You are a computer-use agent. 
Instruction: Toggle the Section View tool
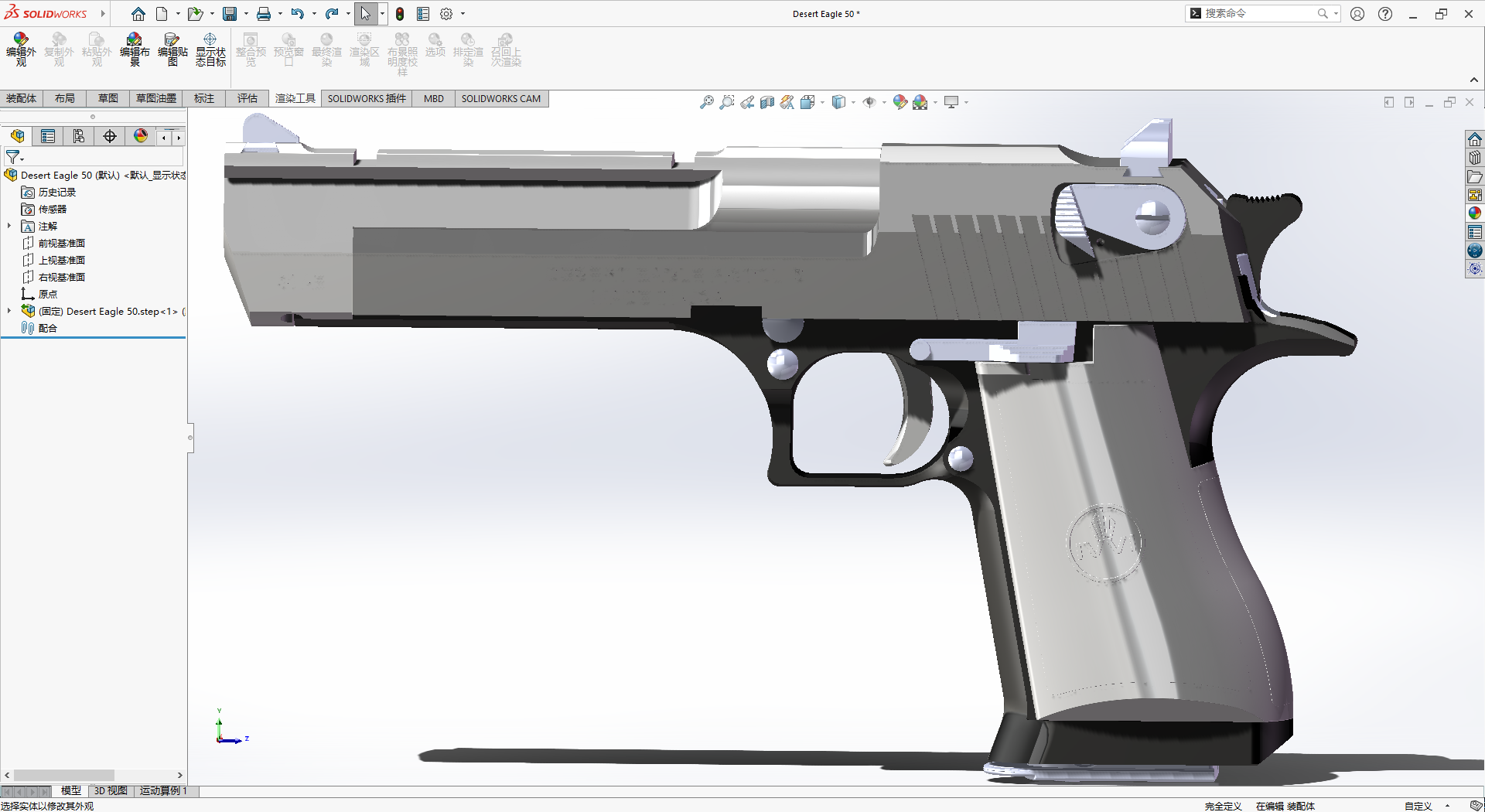tap(767, 102)
